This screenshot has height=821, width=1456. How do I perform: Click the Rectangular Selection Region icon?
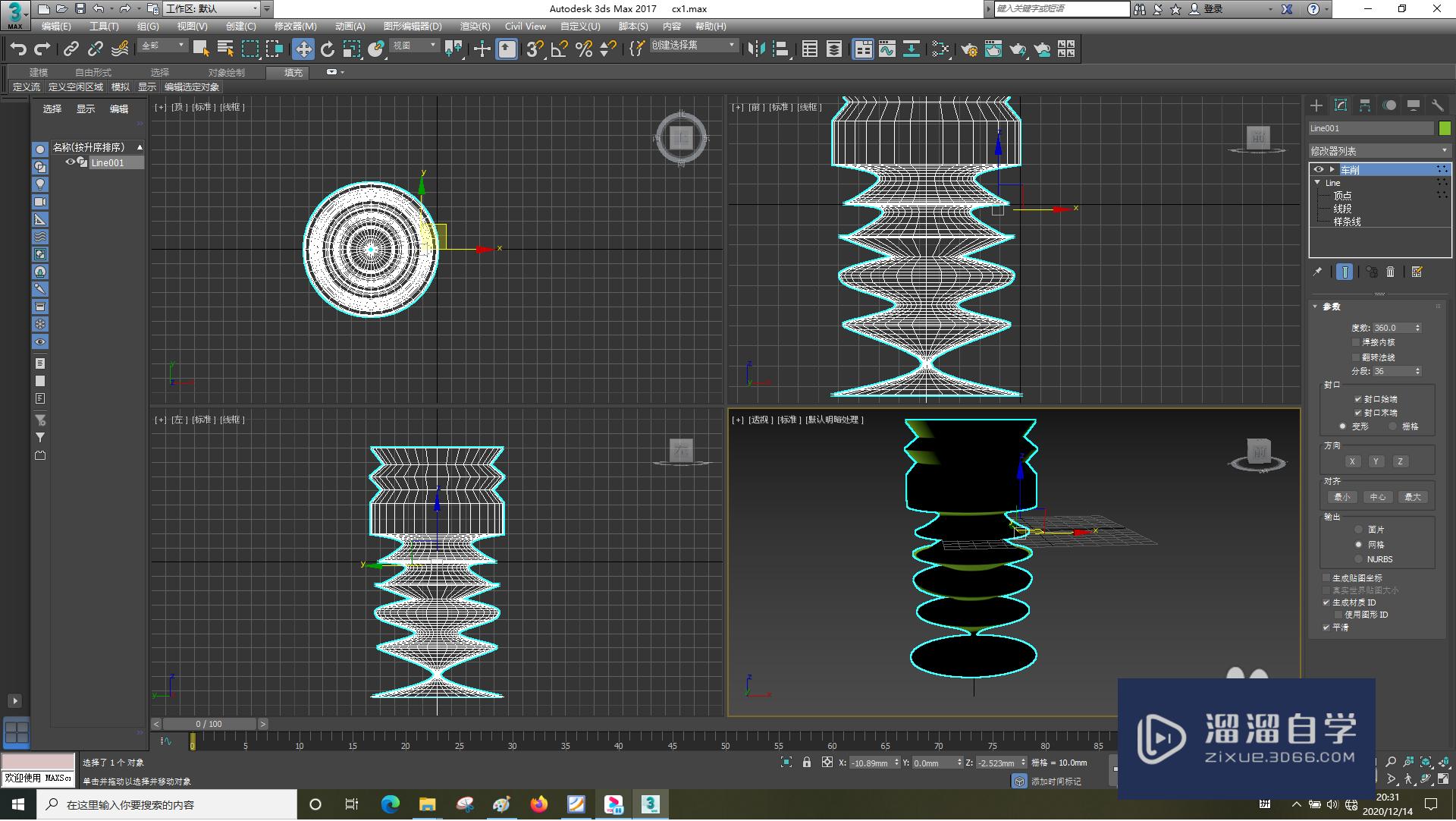point(249,49)
